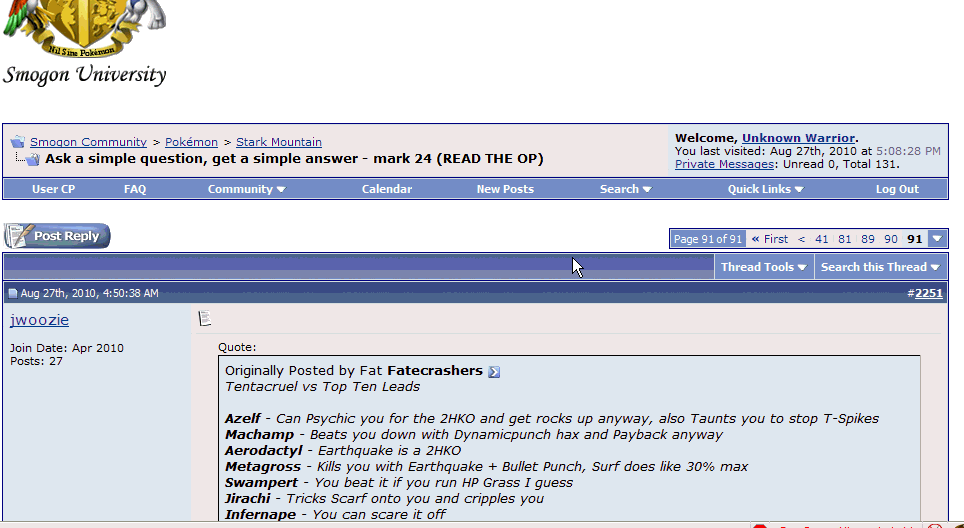Expand the Quick Links menu
The height and width of the screenshot is (528, 964).
tap(765, 189)
